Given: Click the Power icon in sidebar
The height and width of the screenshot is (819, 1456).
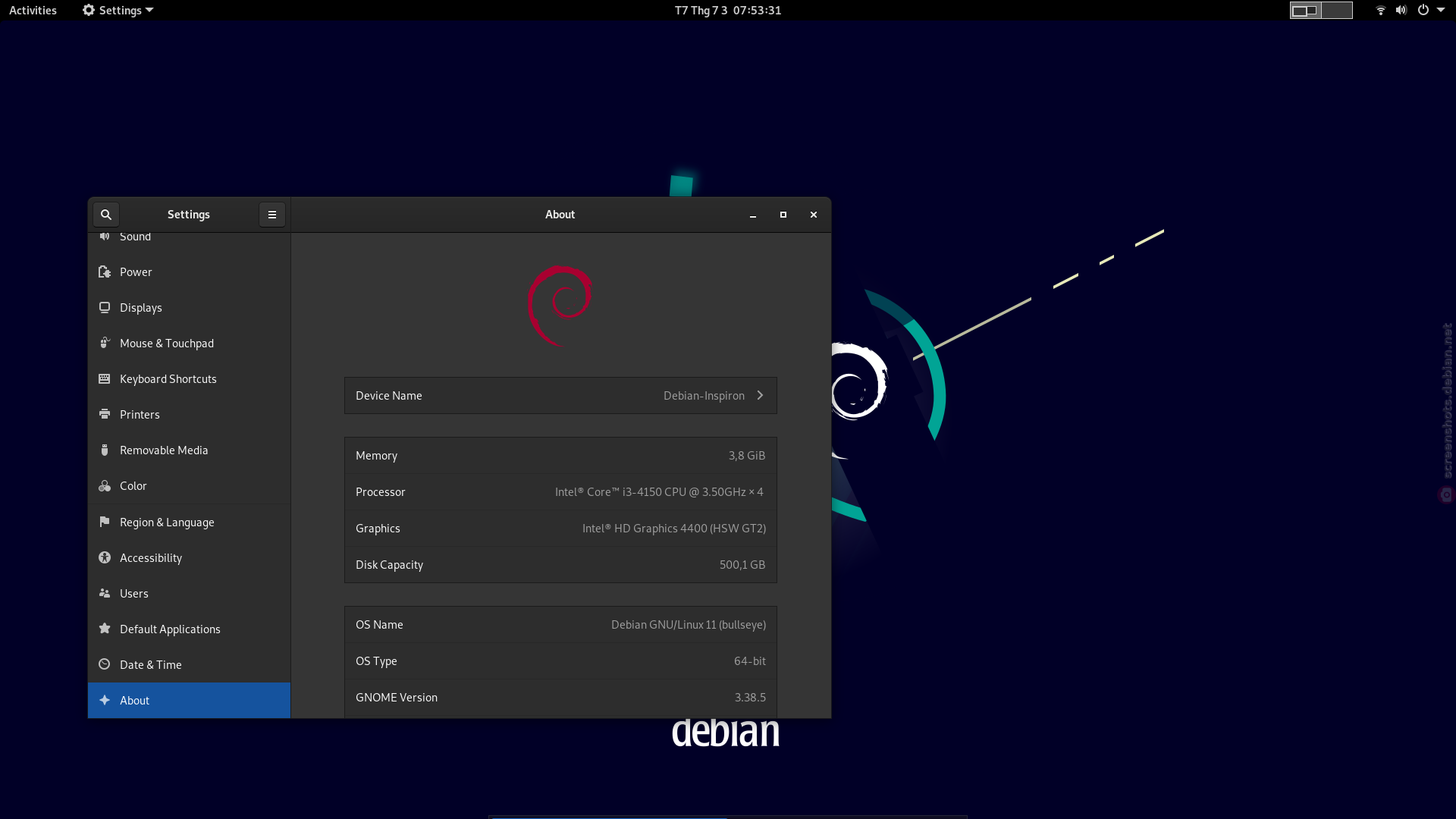Looking at the screenshot, I should (x=105, y=271).
